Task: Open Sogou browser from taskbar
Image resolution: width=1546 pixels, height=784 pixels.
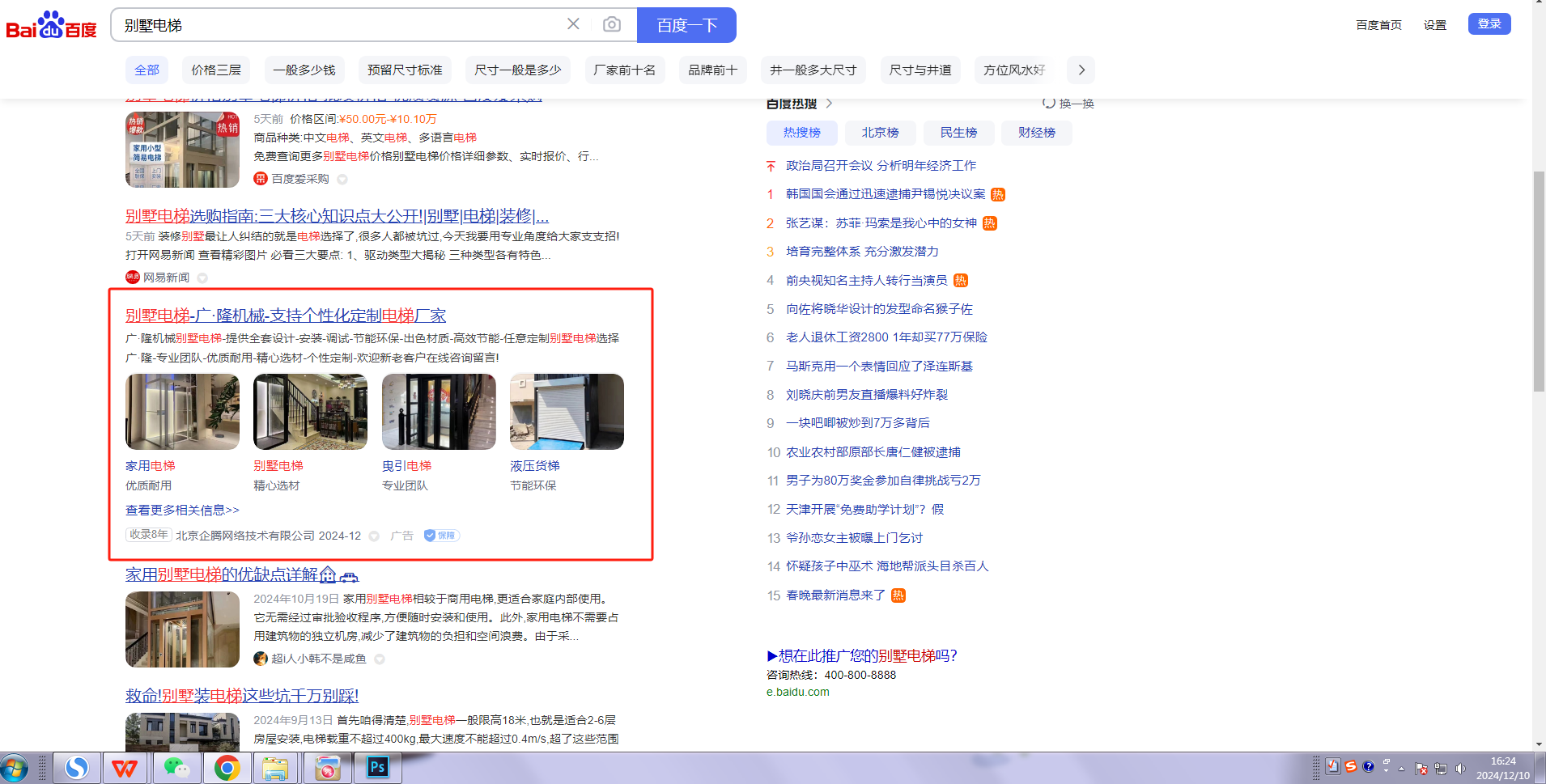Action: click(77, 768)
